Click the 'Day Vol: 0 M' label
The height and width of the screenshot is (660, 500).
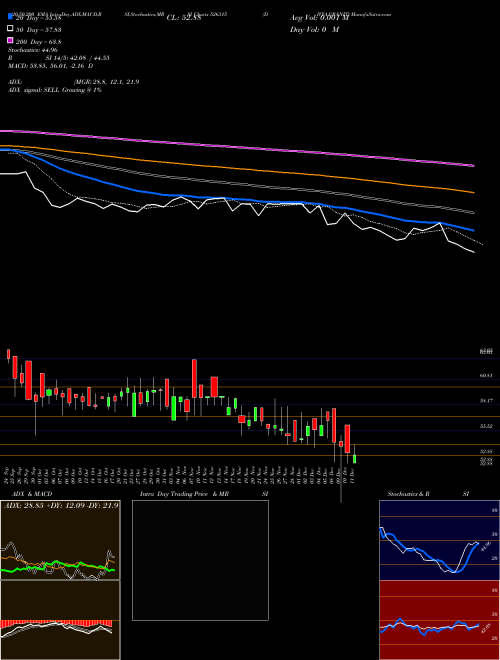pyautogui.click(x=314, y=29)
